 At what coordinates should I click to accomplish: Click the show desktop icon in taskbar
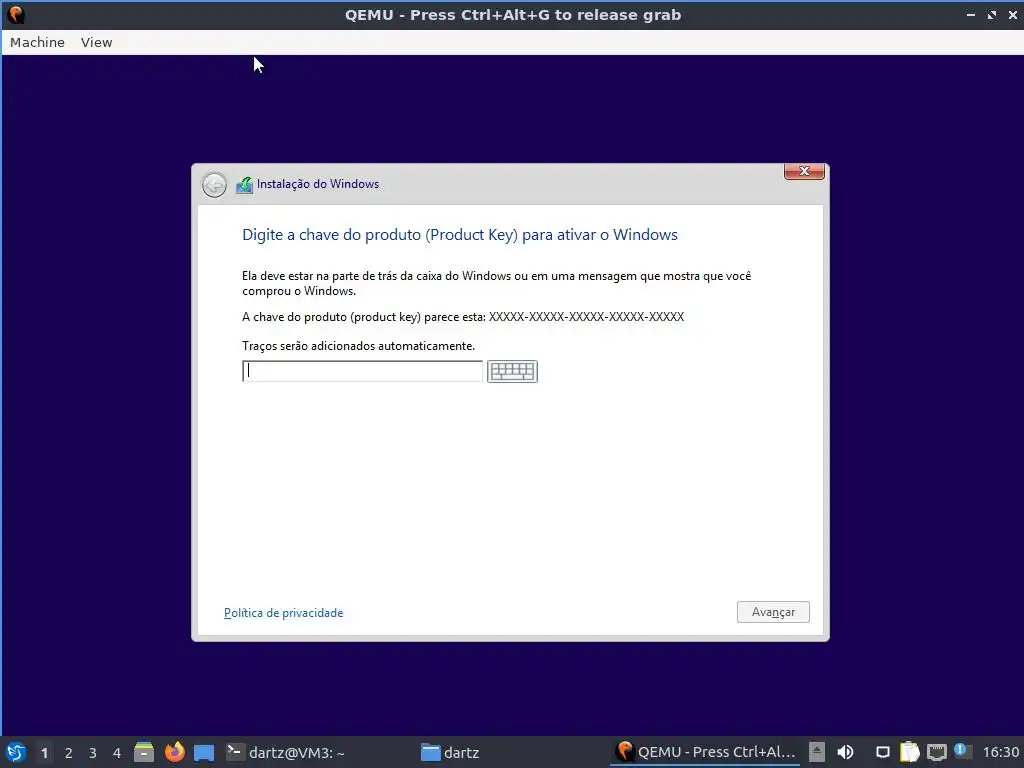click(x=204, y=752)
